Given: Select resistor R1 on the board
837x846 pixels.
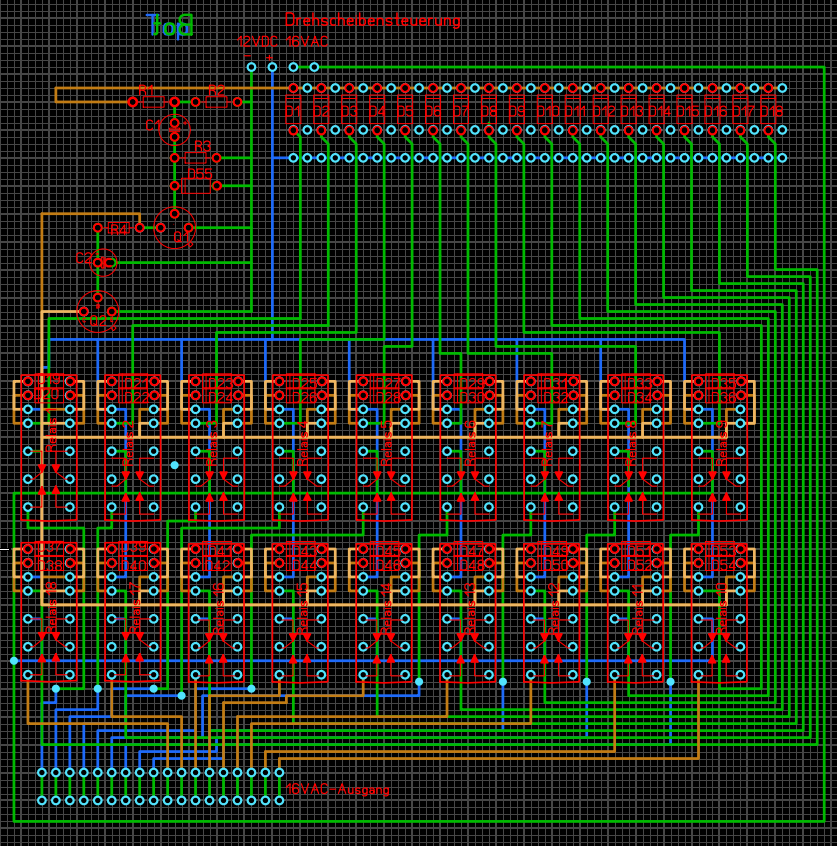Looking at the screenshot, I should 153,101.
